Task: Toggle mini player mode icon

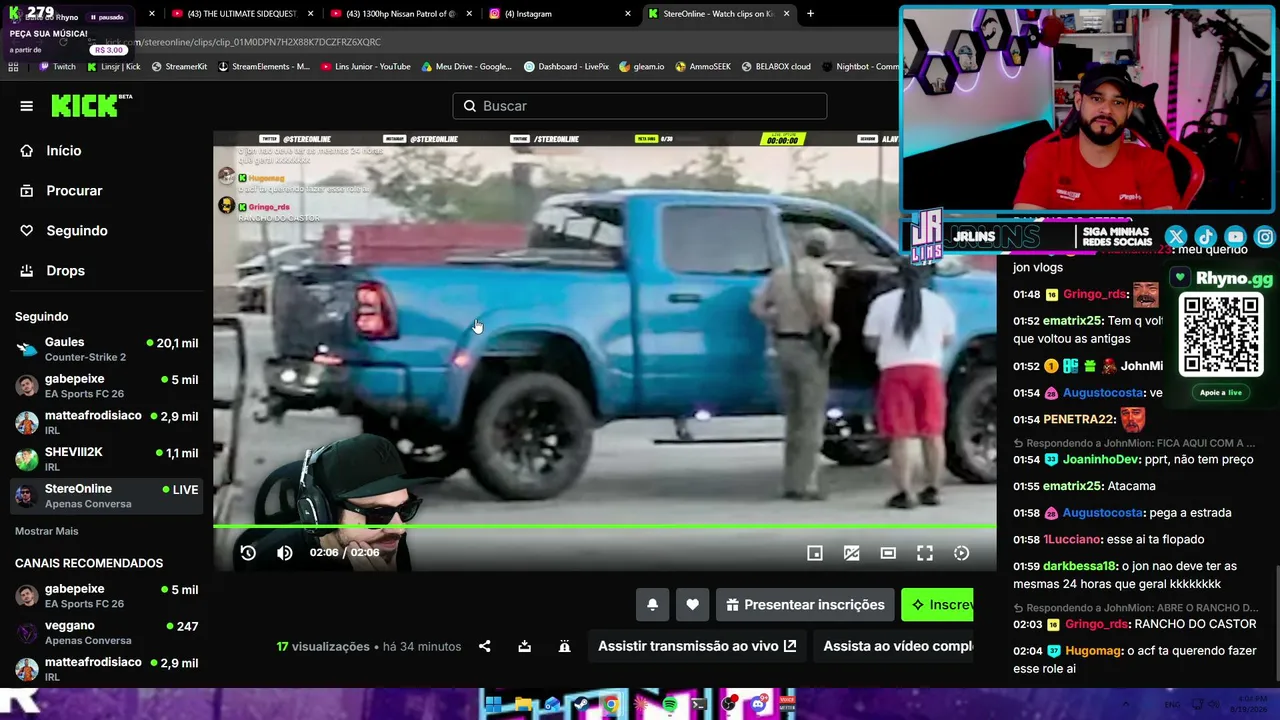Action: [x=815, y=553]
